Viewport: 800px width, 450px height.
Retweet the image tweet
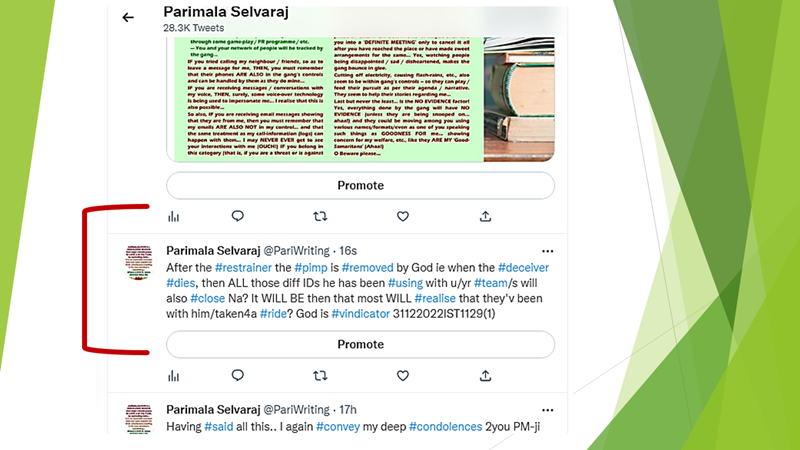click(x=320, y=216)
